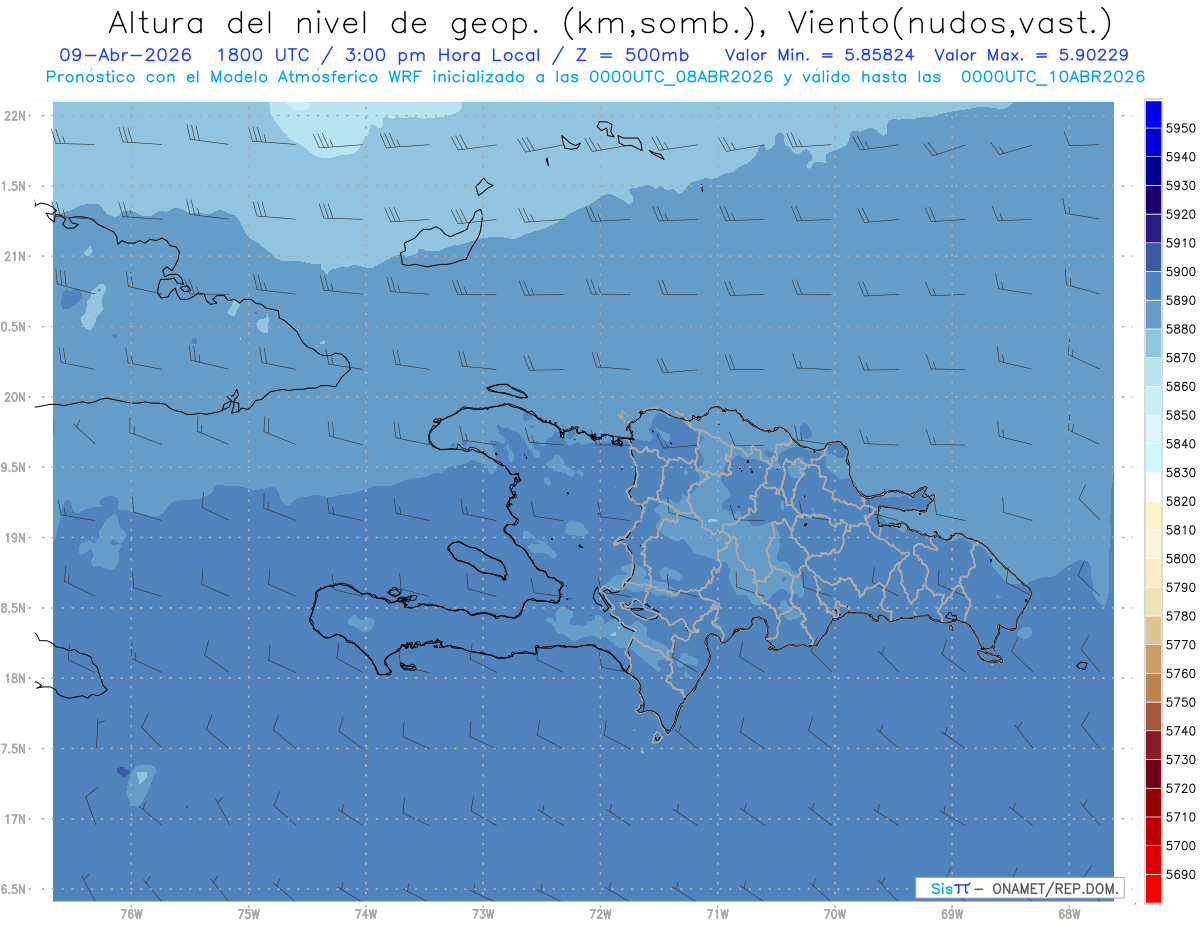The height and width of the screenshot is (927, 1200).
Task: Click the 72W longitude axis label
Action: coord(600,913)
